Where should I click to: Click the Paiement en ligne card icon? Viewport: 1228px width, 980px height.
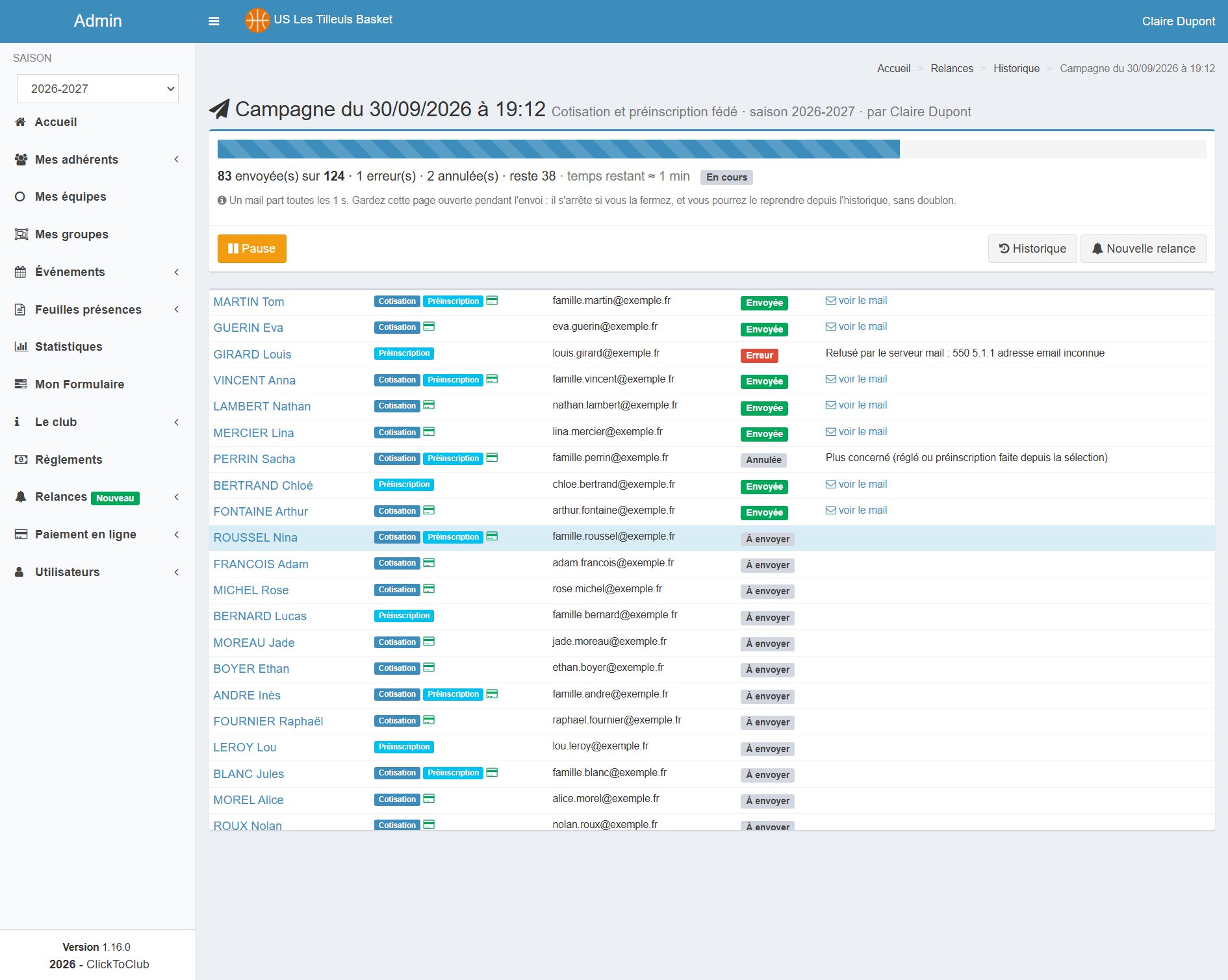21,534
